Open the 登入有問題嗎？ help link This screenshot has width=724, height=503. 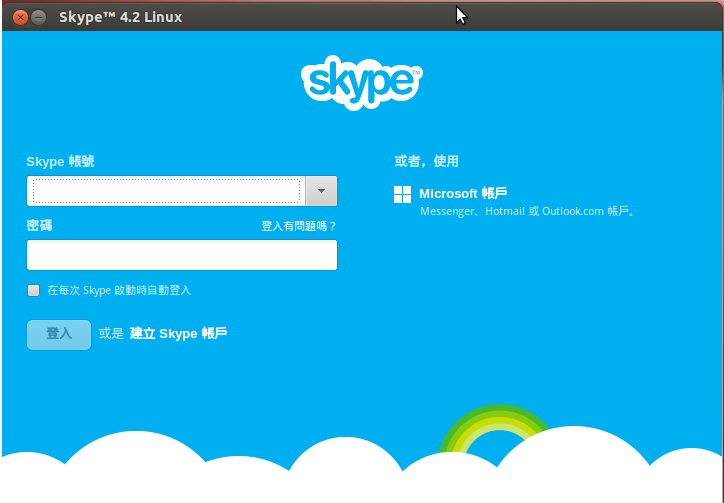tap(299, 226)
